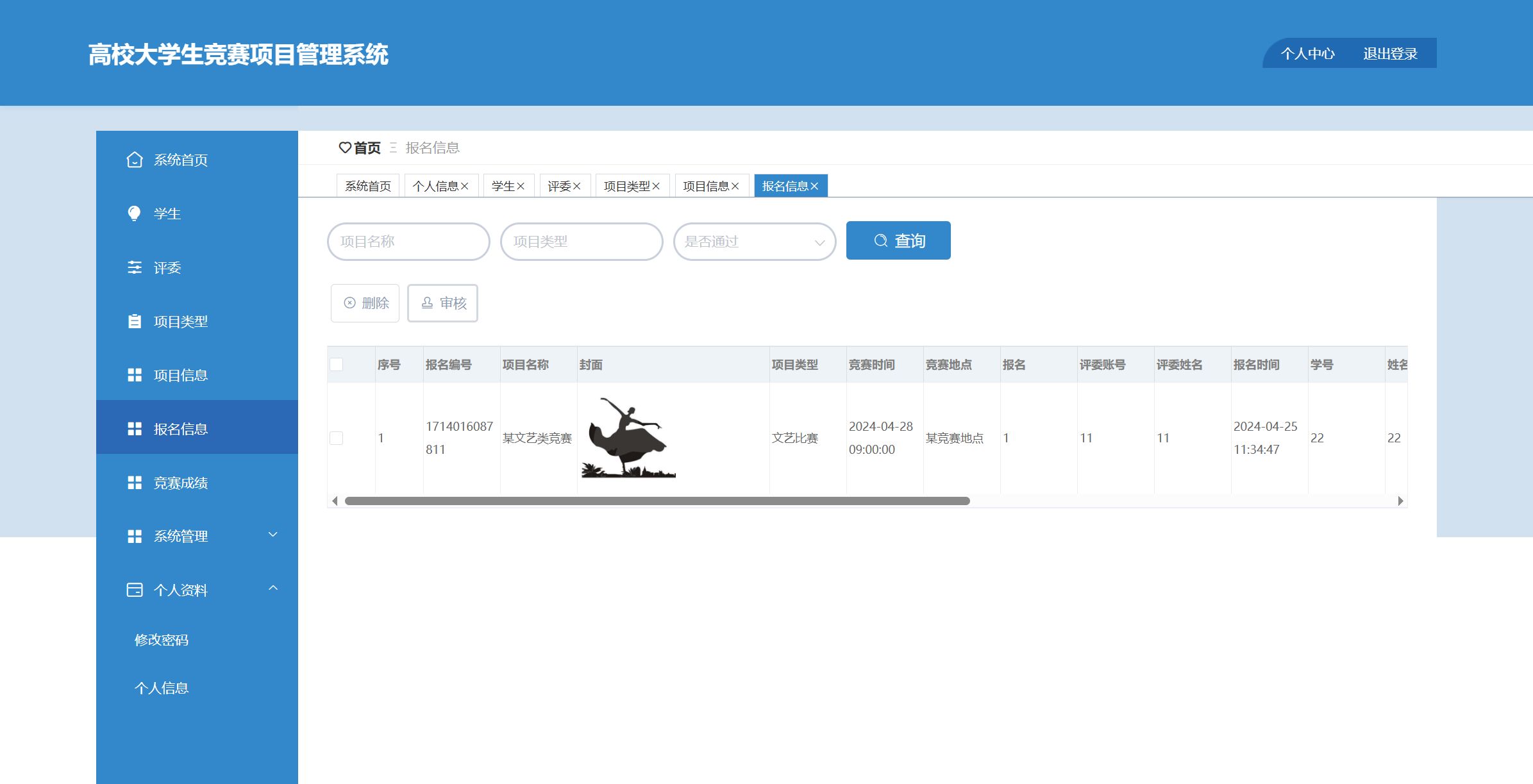
Task: Check the checkbox for row 1
Action: click(x=336, y=438)
